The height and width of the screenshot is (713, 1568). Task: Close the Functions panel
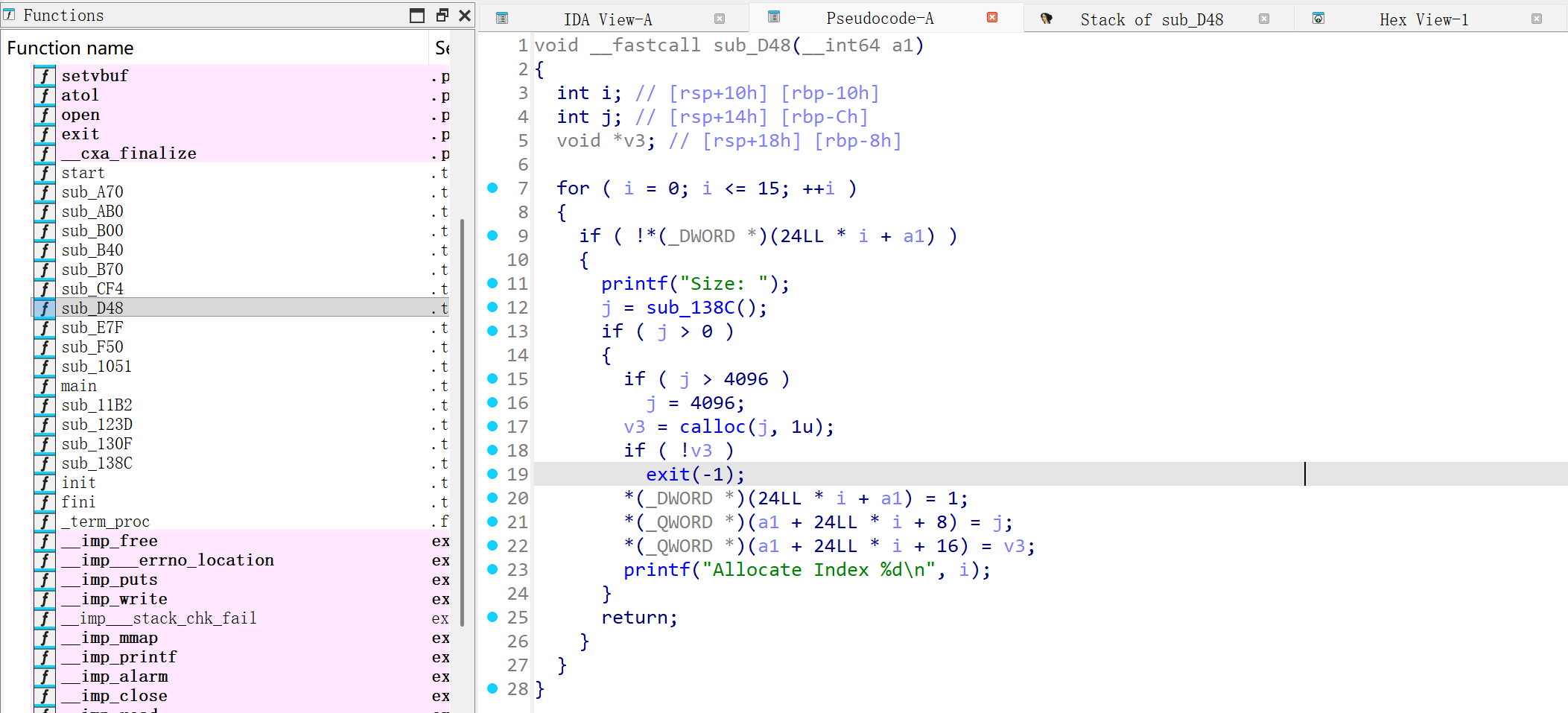click(x=465, y=16)
